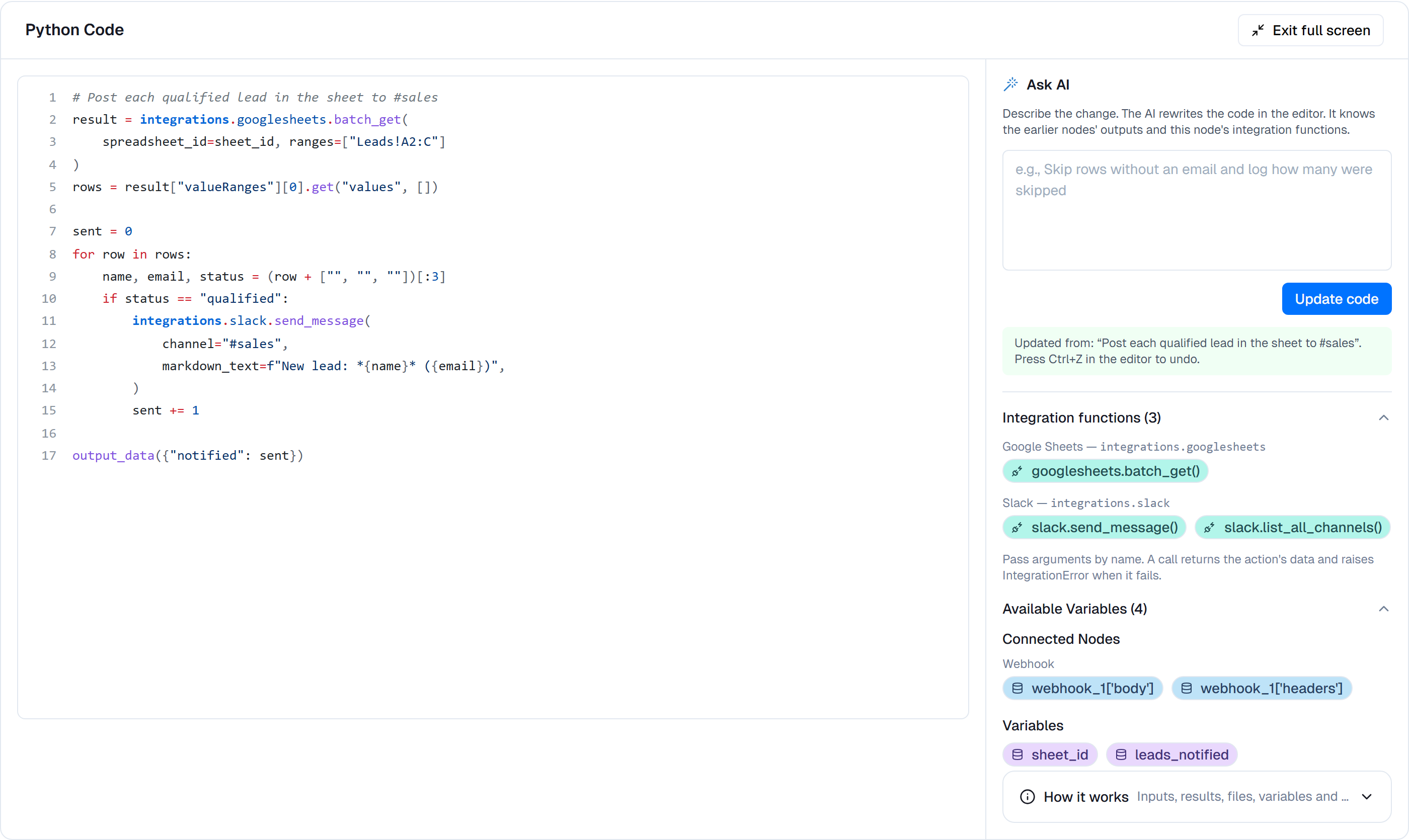The width and height of the screenshot is (1409, 840).
Task: Click the 'sent = 0' line
Action: (x=102, y=231)
